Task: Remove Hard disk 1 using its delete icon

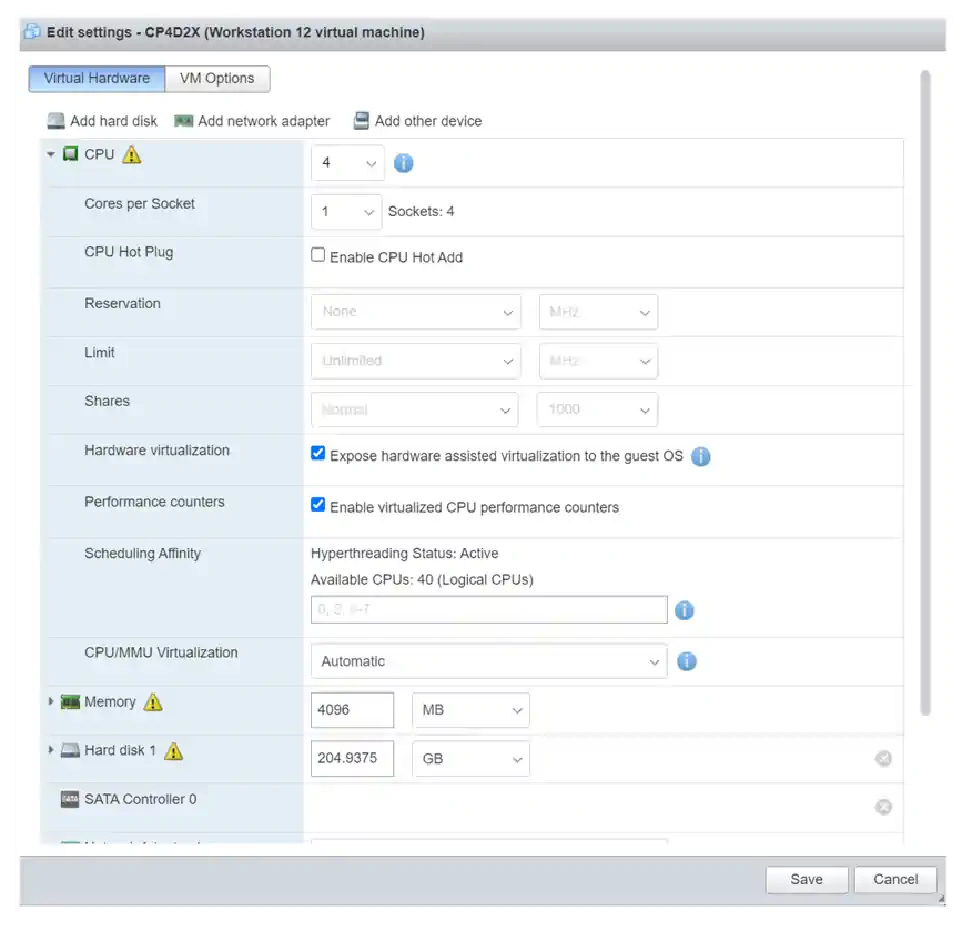Action: tap(883, 758)
